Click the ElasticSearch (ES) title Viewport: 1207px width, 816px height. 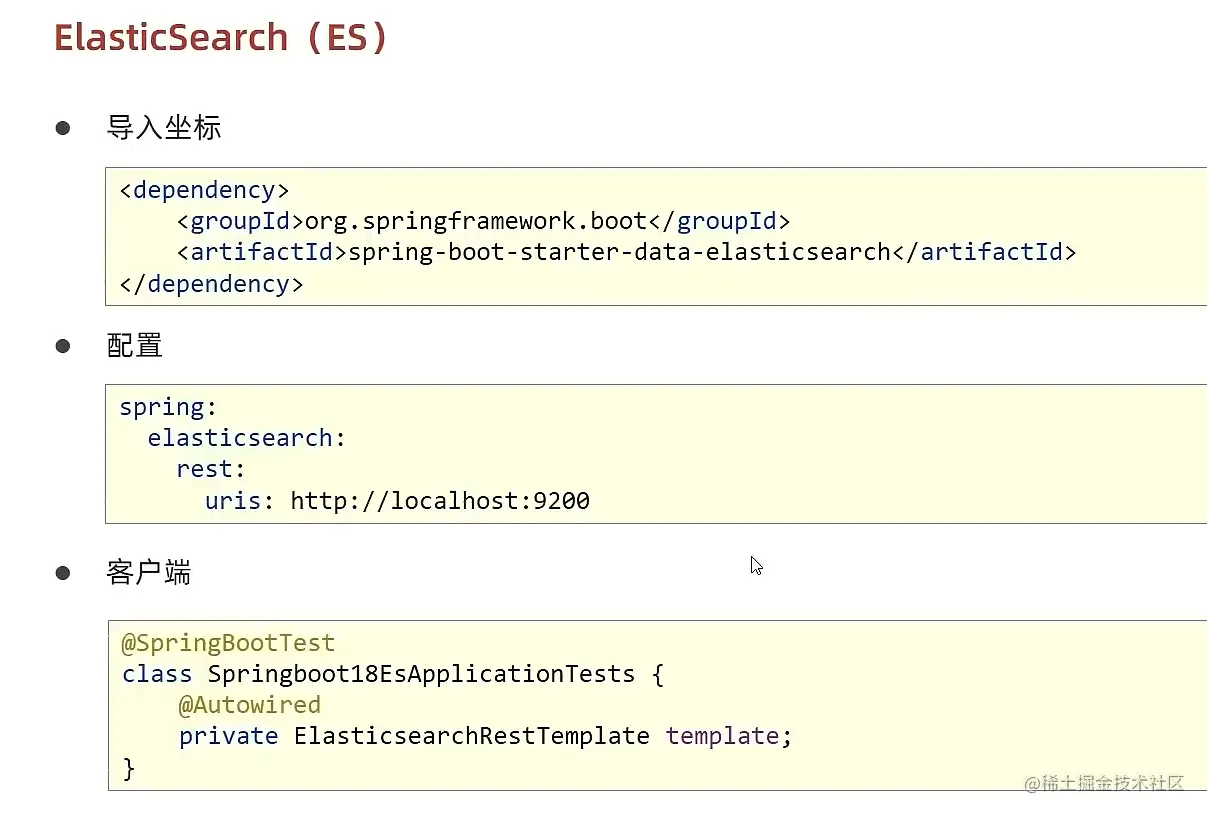(220, 38)
